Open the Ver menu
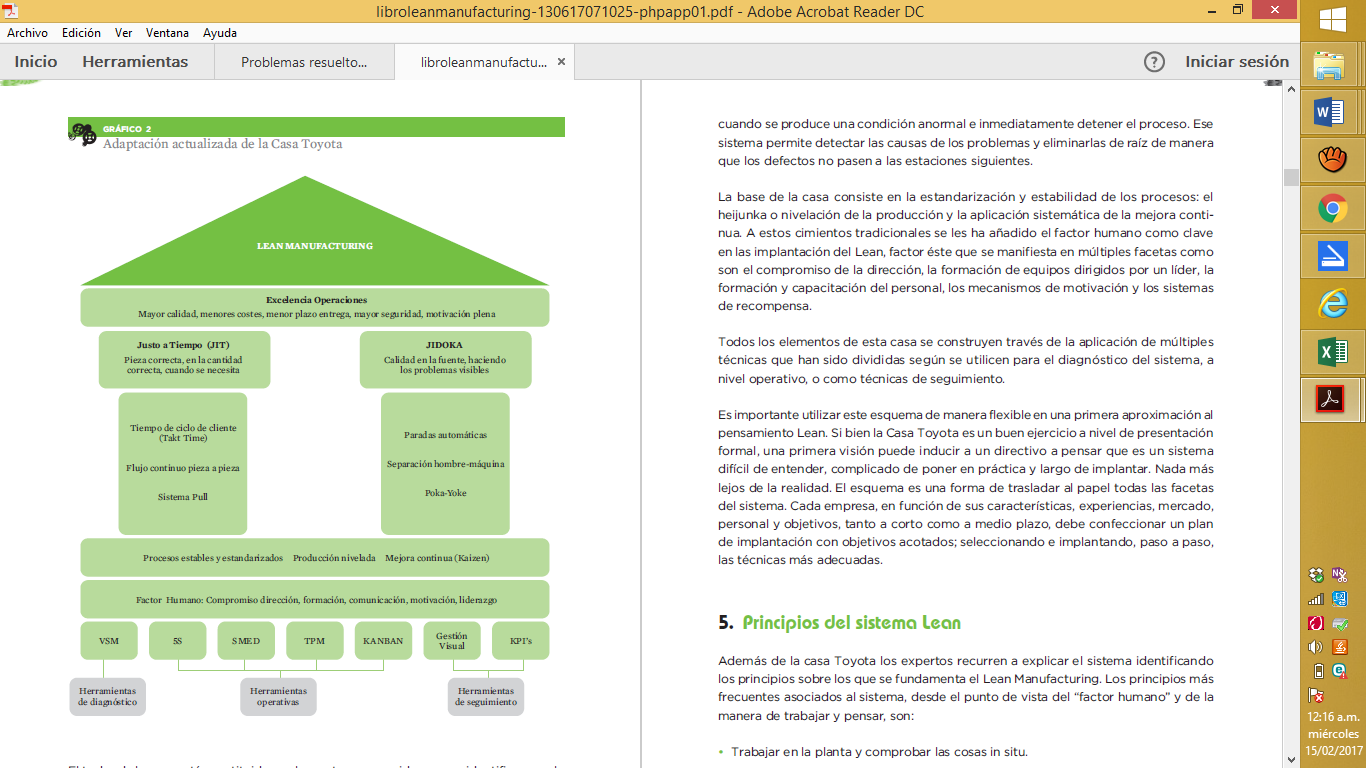The width and height of the screenshot is (1366, 768). coord(124,33)
